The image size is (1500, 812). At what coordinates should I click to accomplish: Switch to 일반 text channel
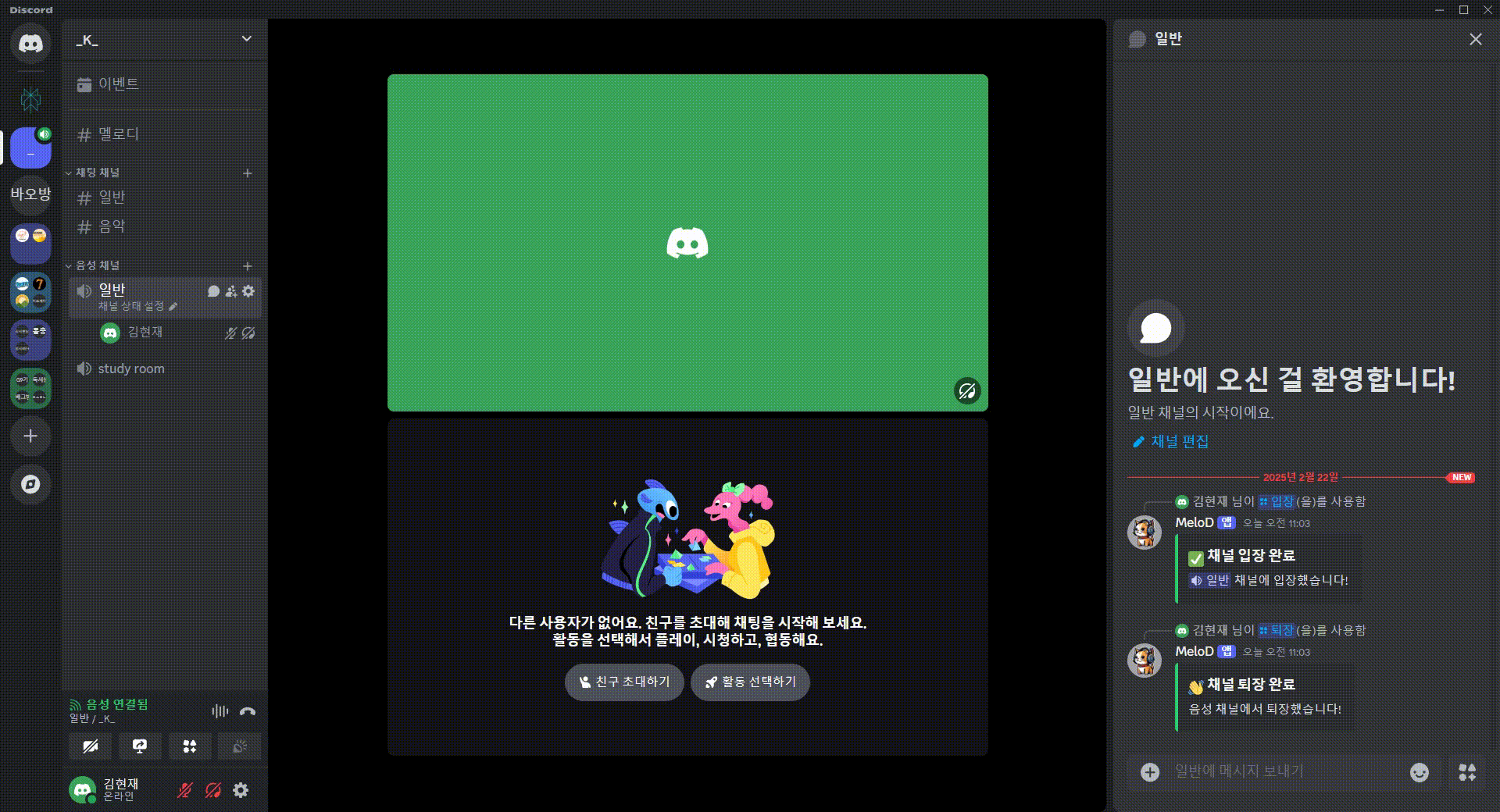pos(165,198)
